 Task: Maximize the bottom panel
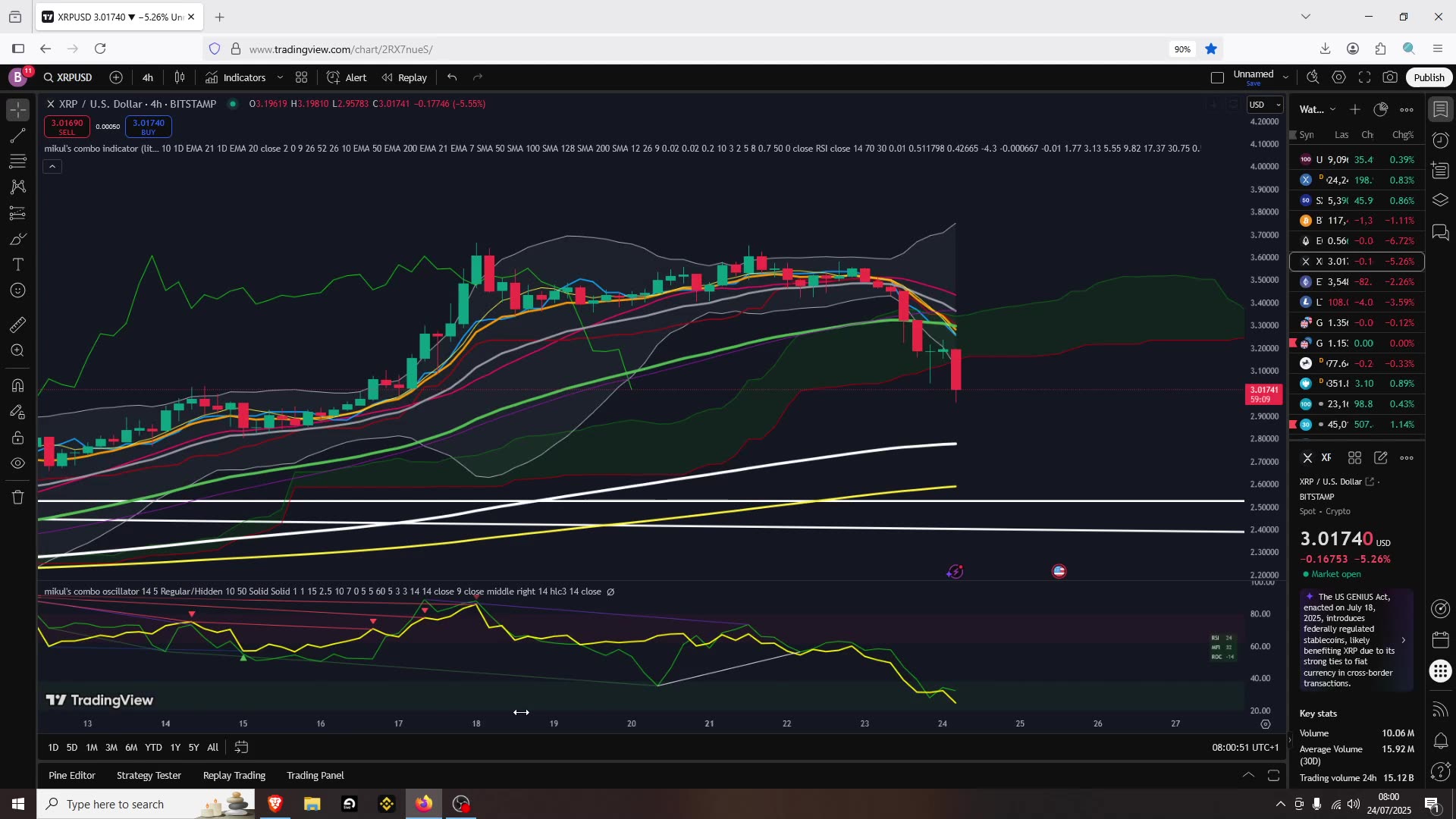pyautogui.click(x=1274, y=775)
